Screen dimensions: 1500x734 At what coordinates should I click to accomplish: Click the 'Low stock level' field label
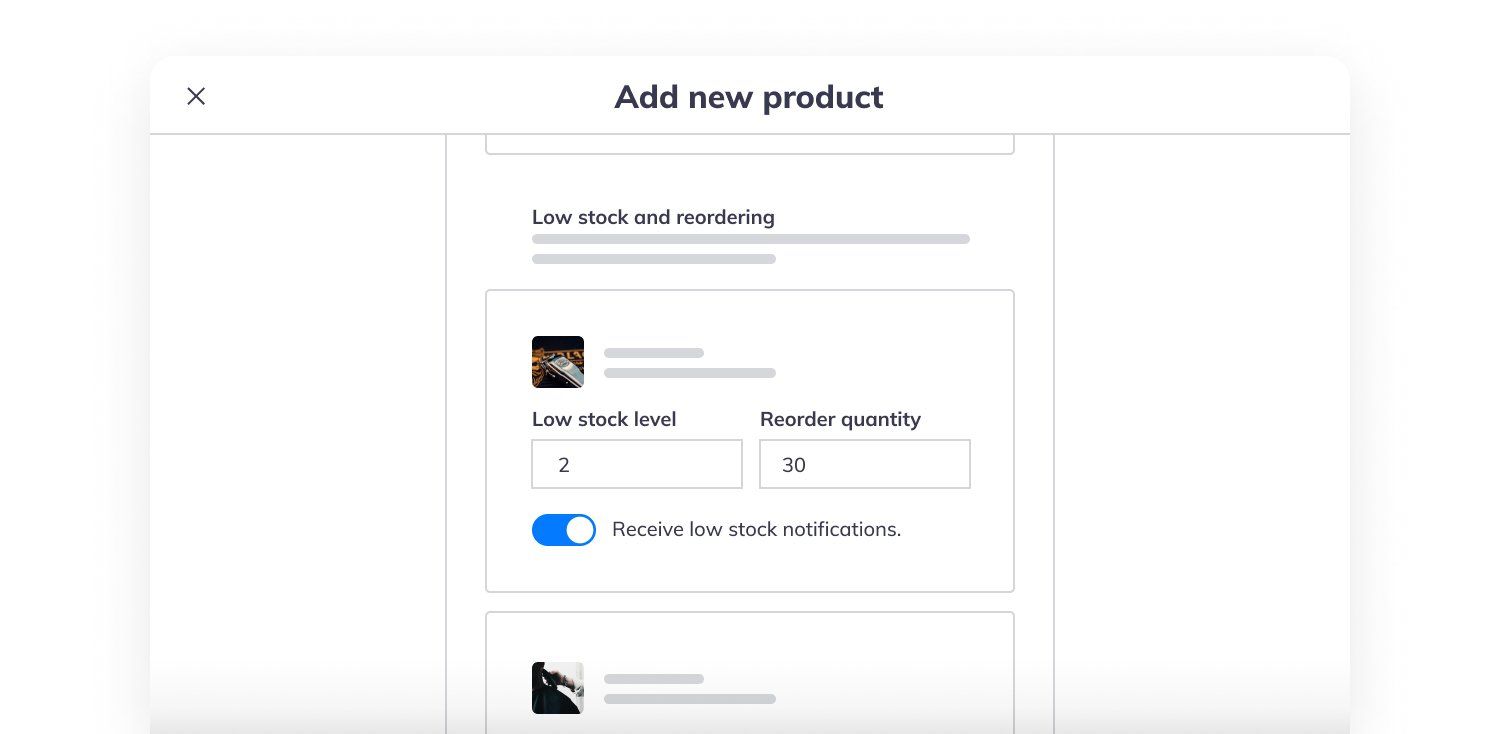click(x=604, y=419)
